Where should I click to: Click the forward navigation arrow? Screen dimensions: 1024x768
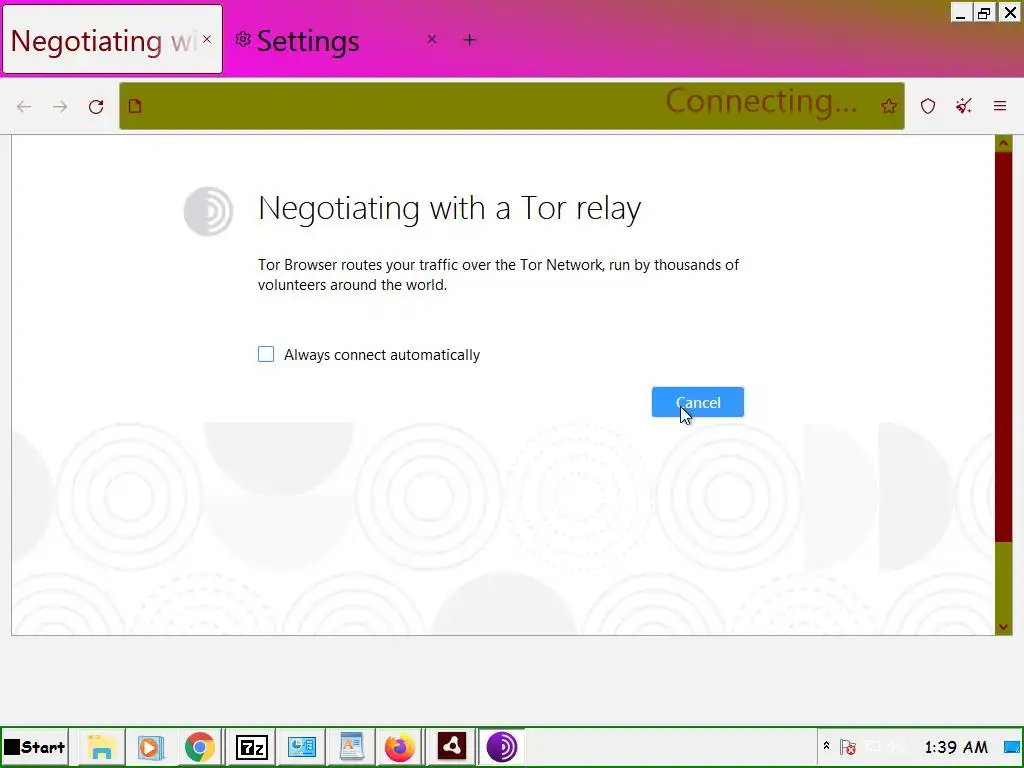pyautogui.click(x=60, y=106)
